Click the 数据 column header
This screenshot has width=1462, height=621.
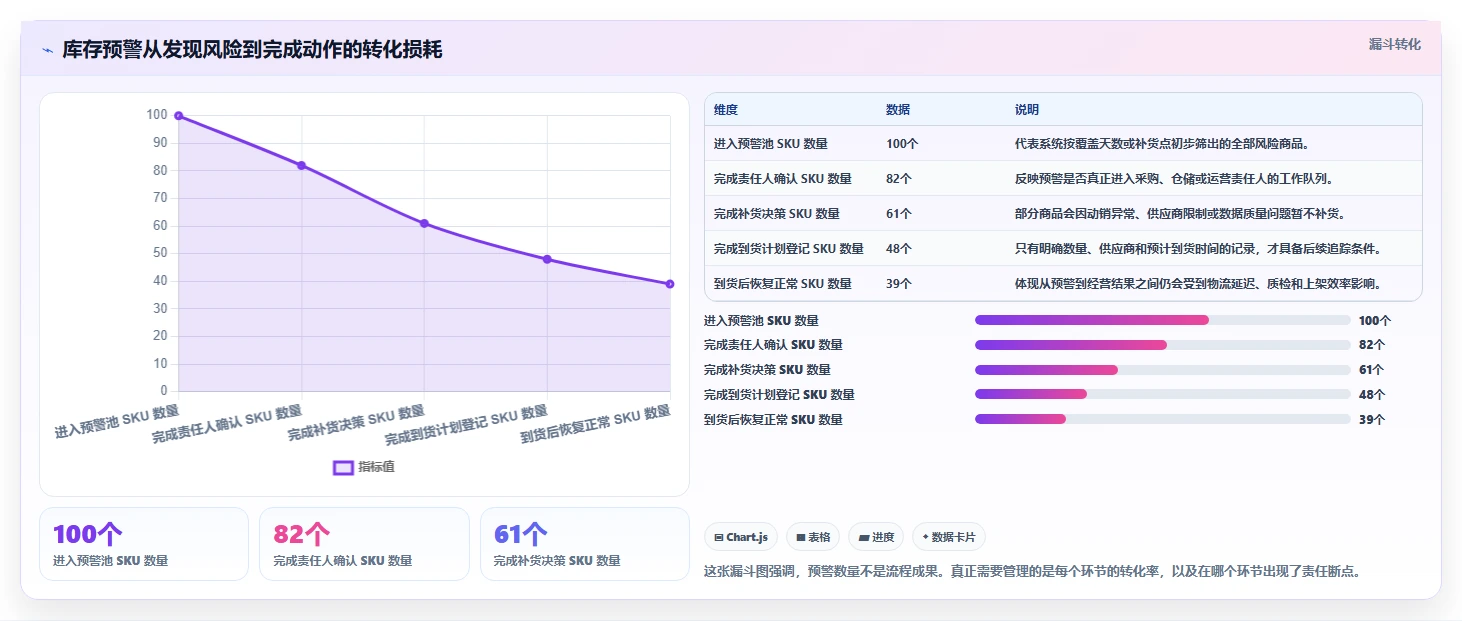click(898, 110)
